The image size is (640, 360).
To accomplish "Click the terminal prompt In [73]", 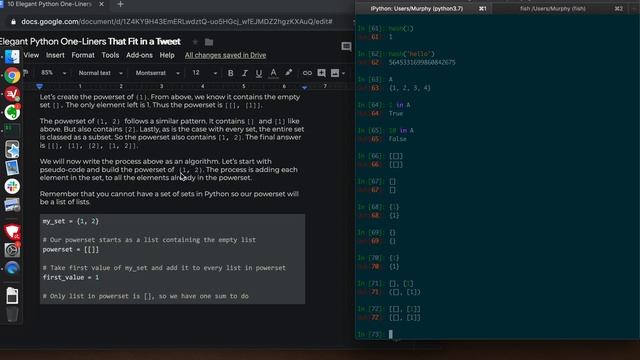I will coord(371,334).
